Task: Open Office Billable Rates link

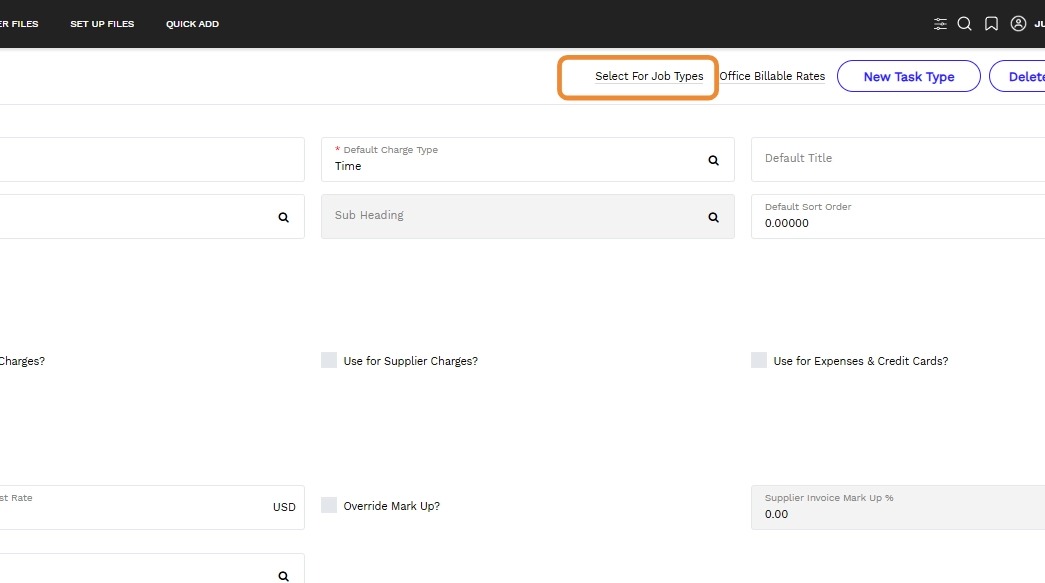Action: (x=772, y=77)
